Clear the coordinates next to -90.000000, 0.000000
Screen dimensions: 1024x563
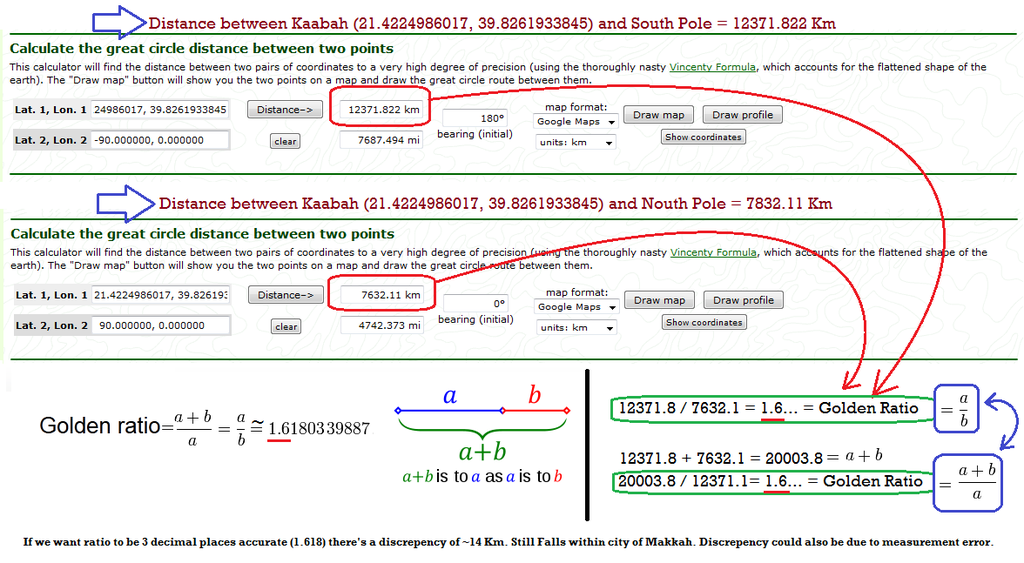coord(285,142)
